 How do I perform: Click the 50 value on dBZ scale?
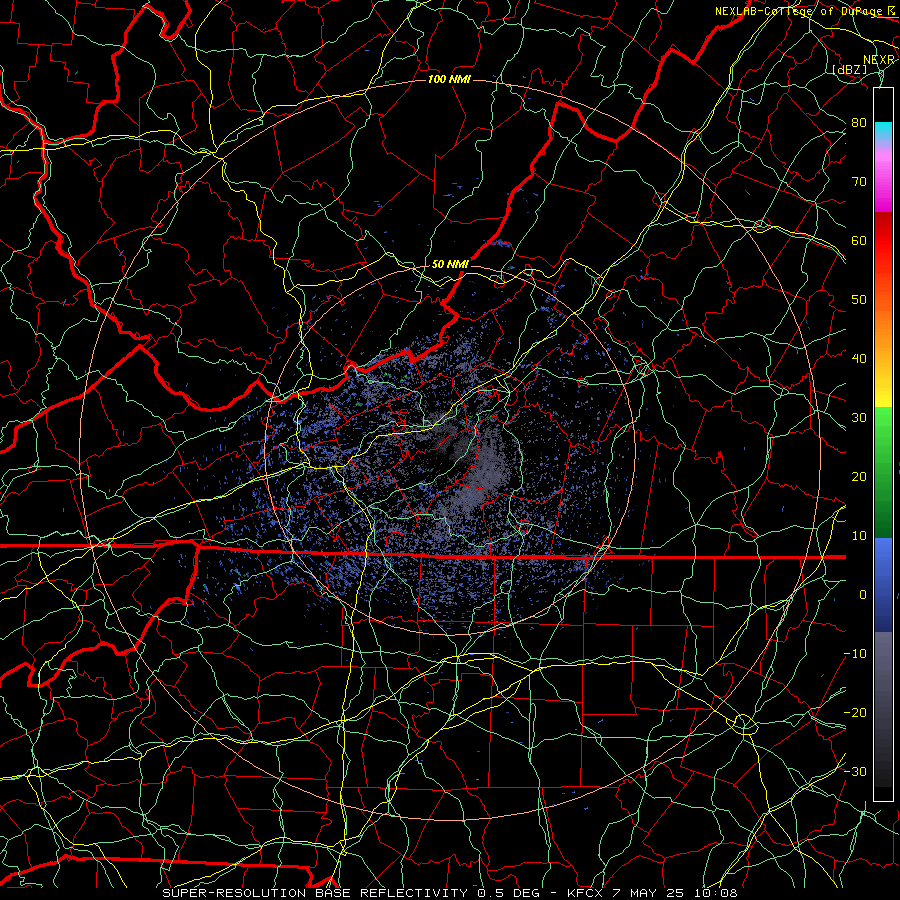859,300
